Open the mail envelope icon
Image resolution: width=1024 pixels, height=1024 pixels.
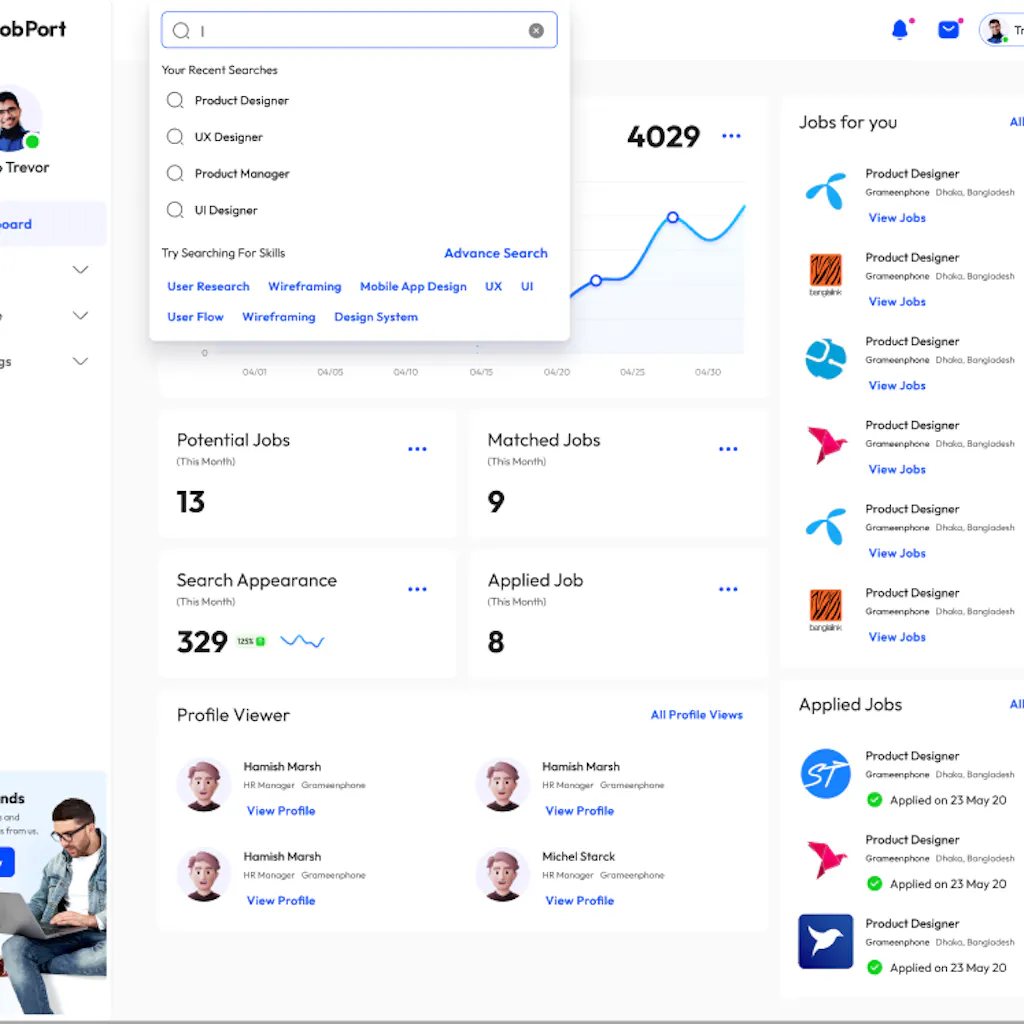point(948,30)
